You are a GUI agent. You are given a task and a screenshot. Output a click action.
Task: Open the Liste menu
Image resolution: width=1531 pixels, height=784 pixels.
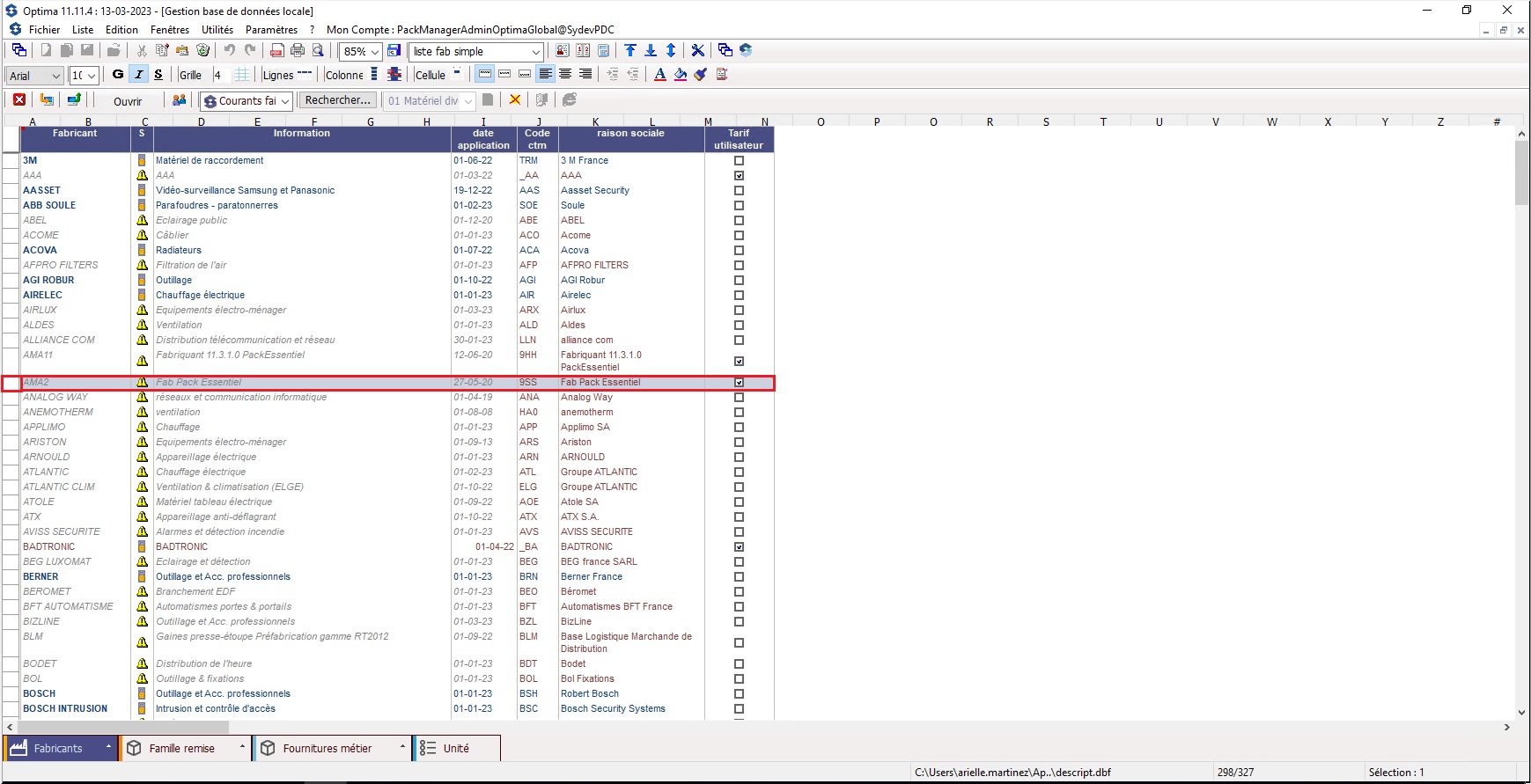click(x=83, y=30)
